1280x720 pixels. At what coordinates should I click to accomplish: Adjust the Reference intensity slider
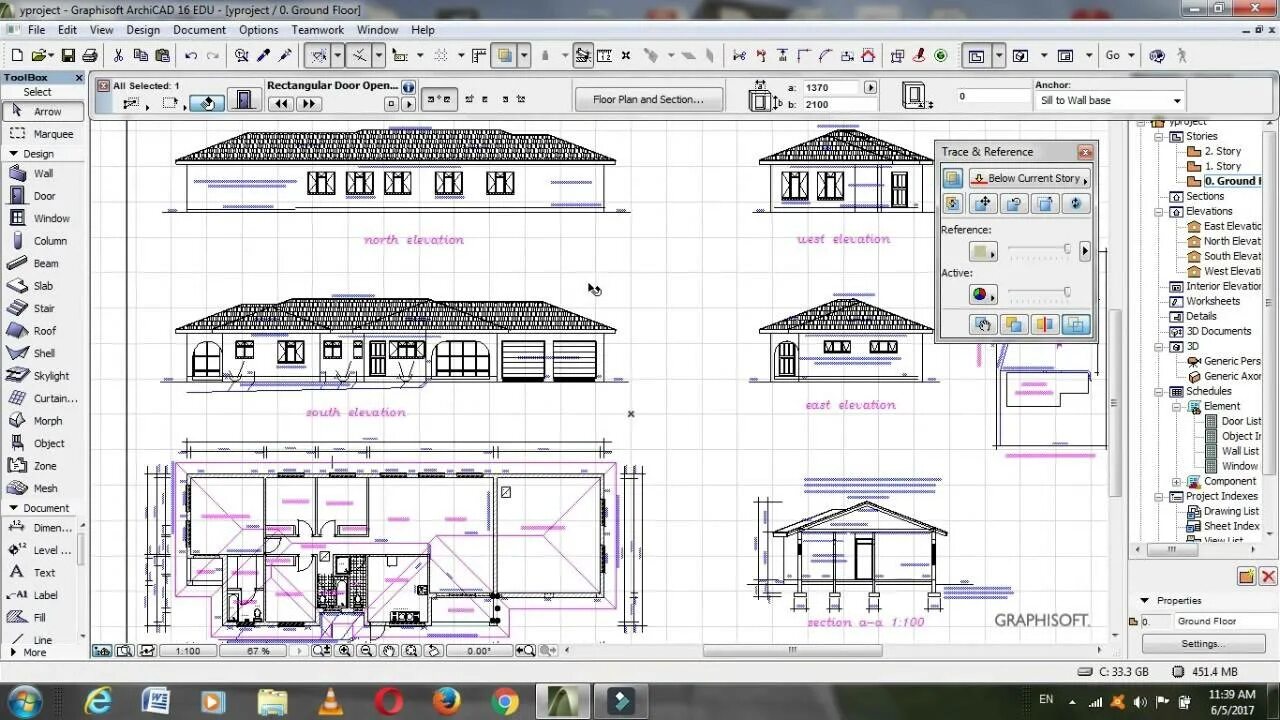[x=1039, y=251]
